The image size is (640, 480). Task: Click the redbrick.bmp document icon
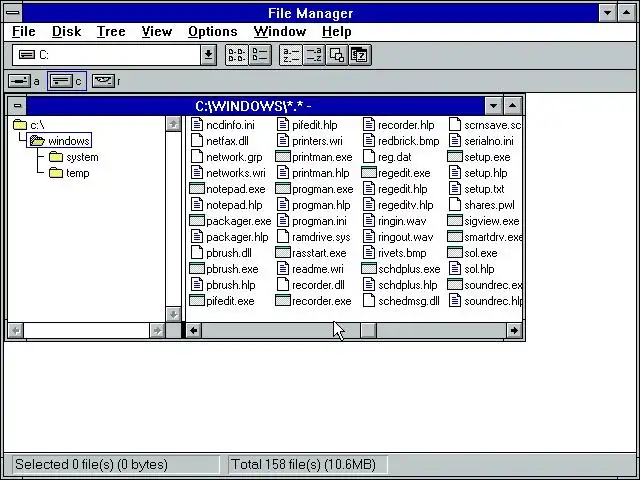pos(369,141)
